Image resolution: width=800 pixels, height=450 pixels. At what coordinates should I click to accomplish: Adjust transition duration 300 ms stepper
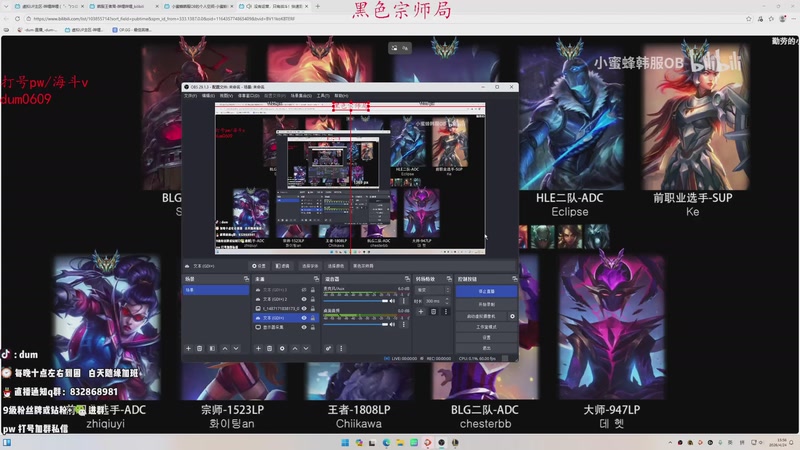[x=445, y=300]
